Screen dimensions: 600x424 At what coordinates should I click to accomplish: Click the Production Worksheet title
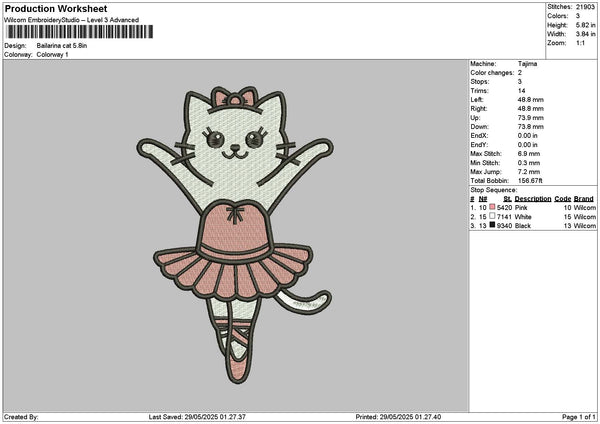pos(56,9)
